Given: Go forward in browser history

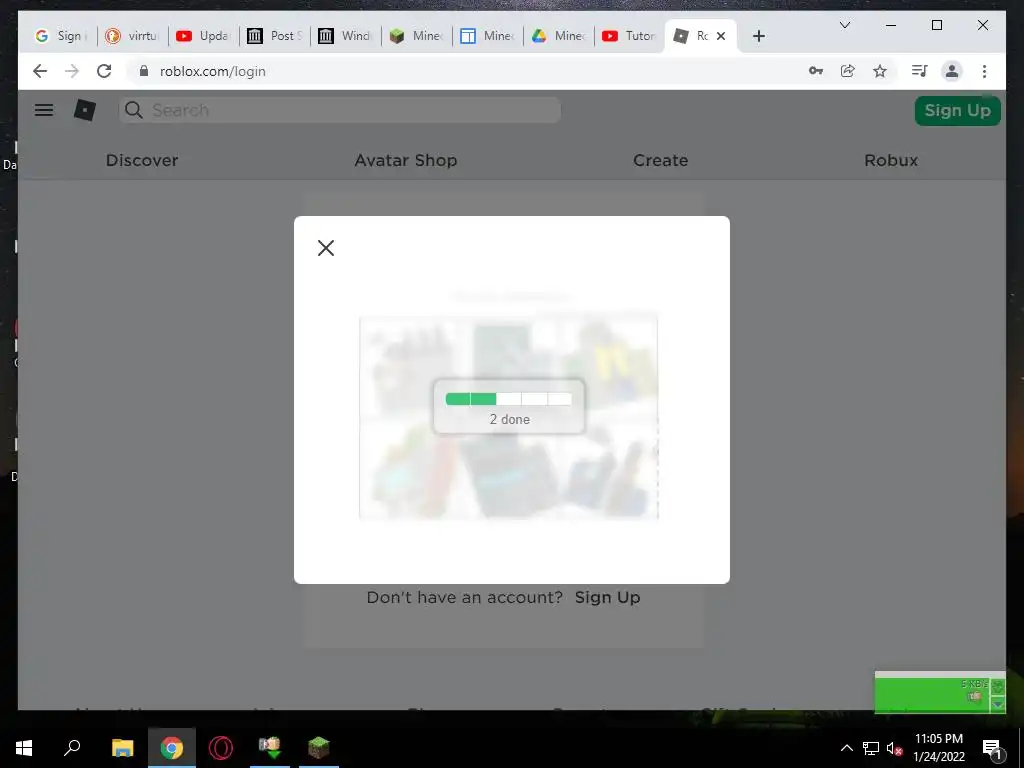Looking at the screenshot, I should 72,71.
